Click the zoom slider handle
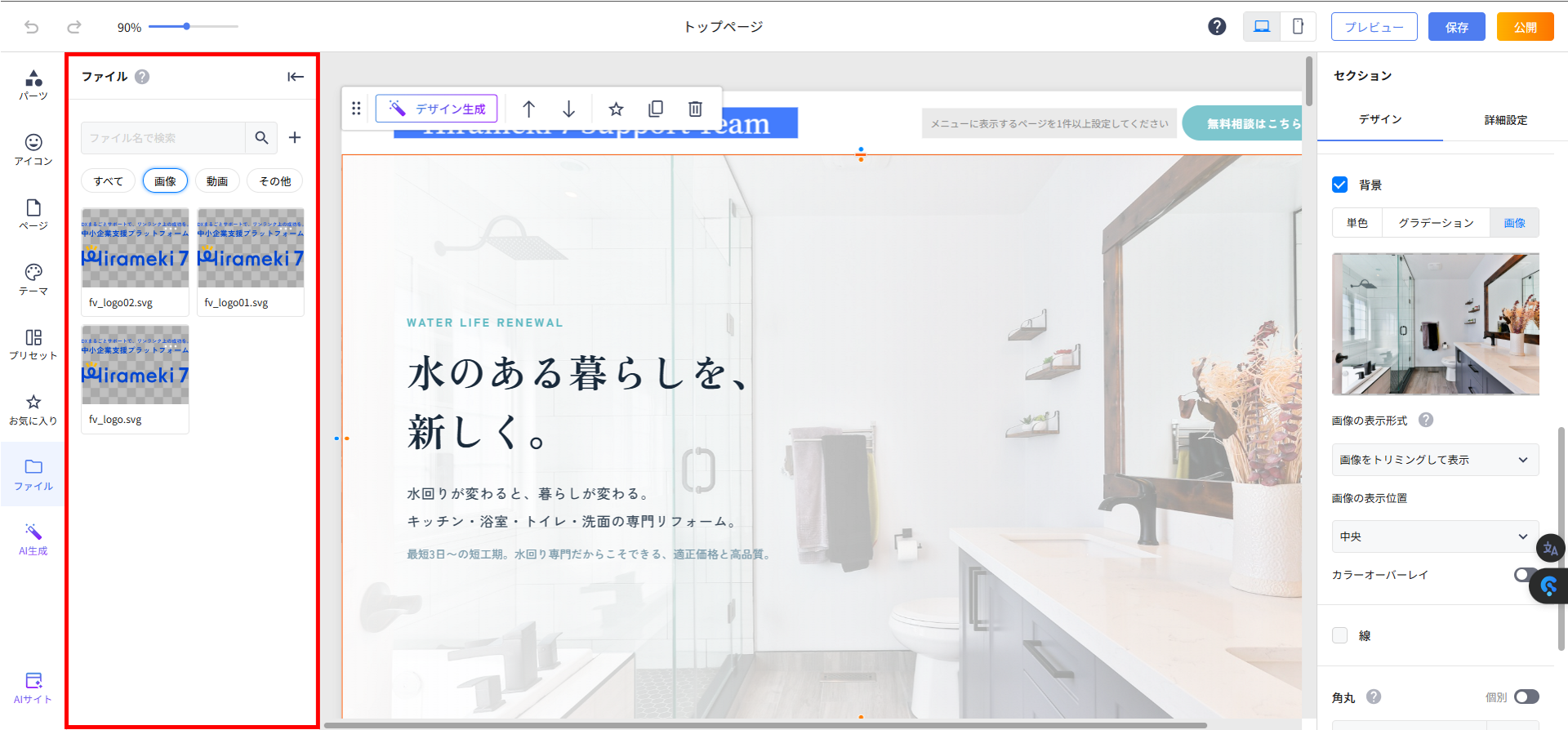The image size is (1568, 730). [x=187, y=27]
